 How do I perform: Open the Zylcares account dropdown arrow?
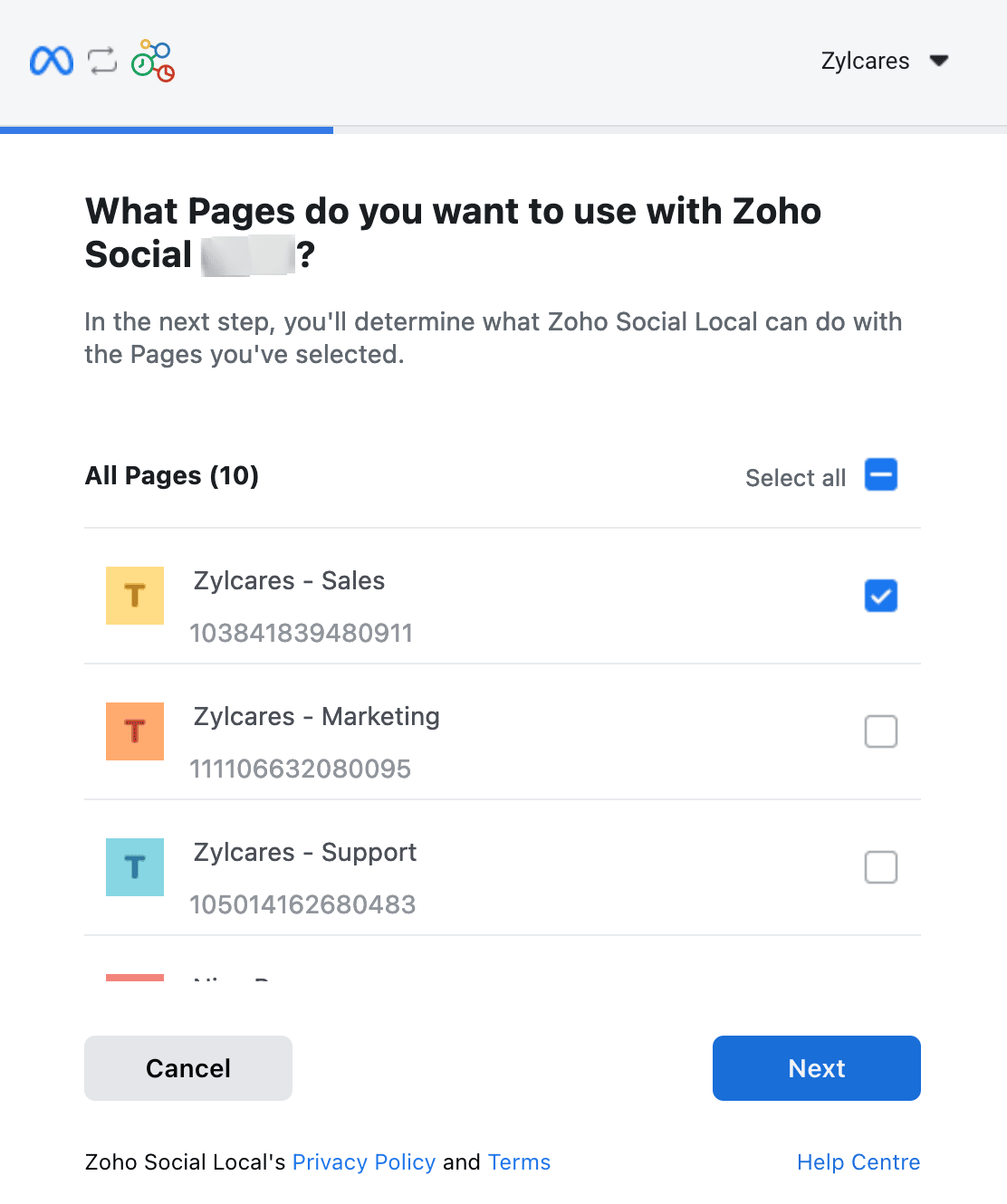pos(939,61)
